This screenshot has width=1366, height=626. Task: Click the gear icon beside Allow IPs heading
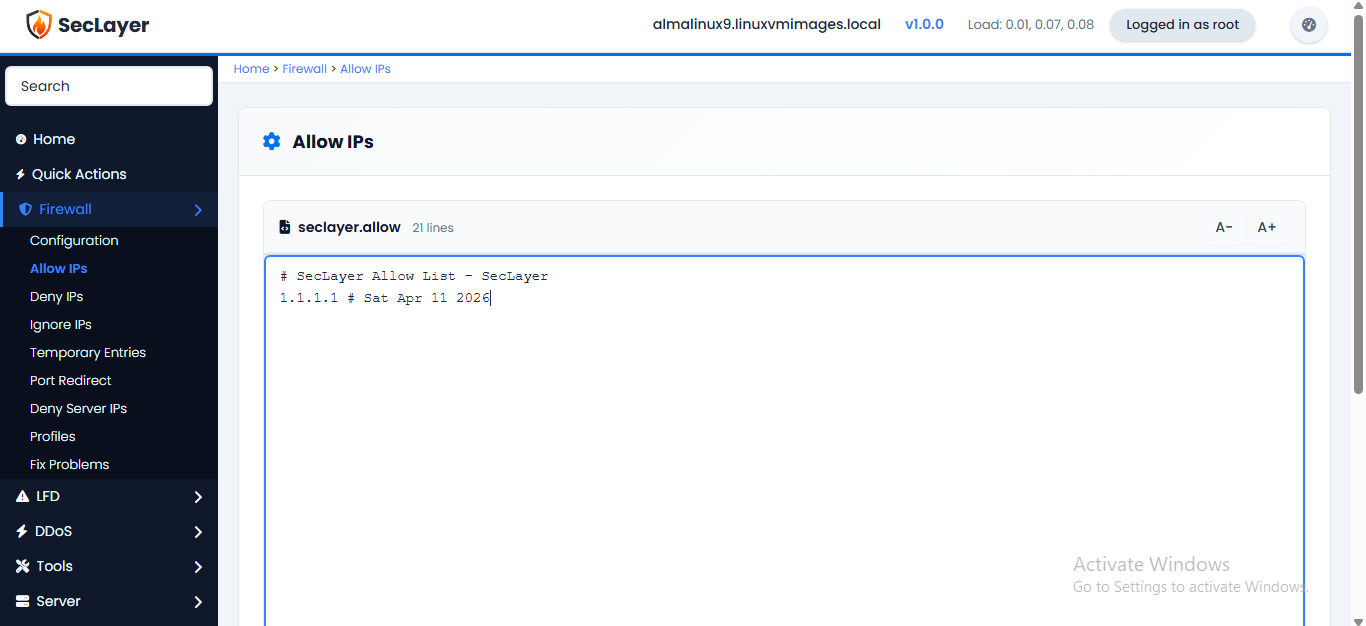pyautogui.click(x=271, y=142)
